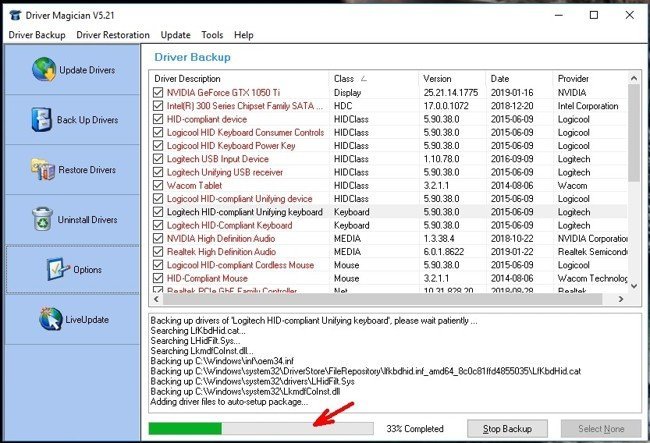Image resolution: width=650 pixels, height=443 pixels.
Task: Click the horizontal scrollbar thumb of driver list
Action: pyautogui.click(x=382, y=299)
